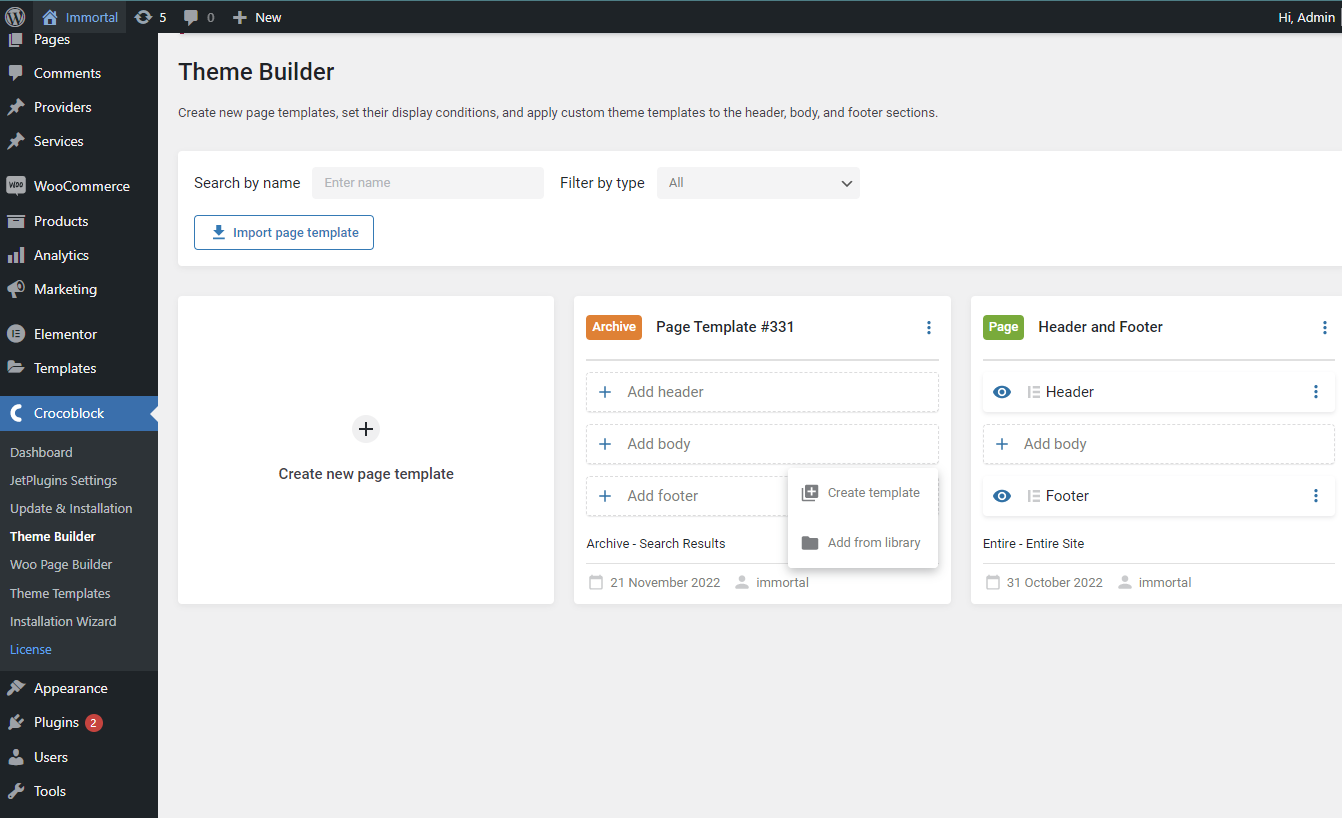The image size is (1342, 818).
Task: Open the Services sidebar item
Action: 59,141
